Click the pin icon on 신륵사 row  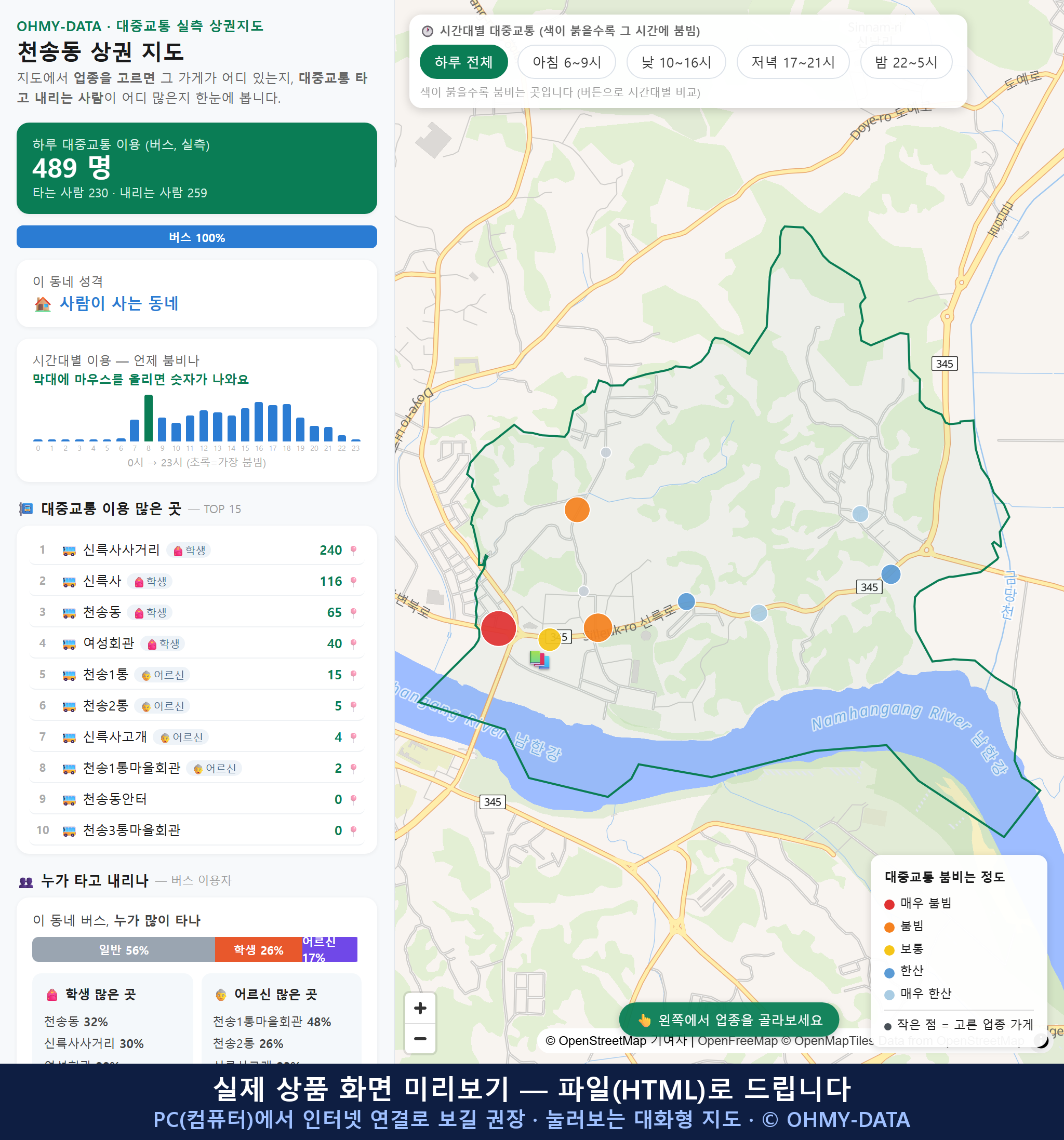tap(353, 582)
